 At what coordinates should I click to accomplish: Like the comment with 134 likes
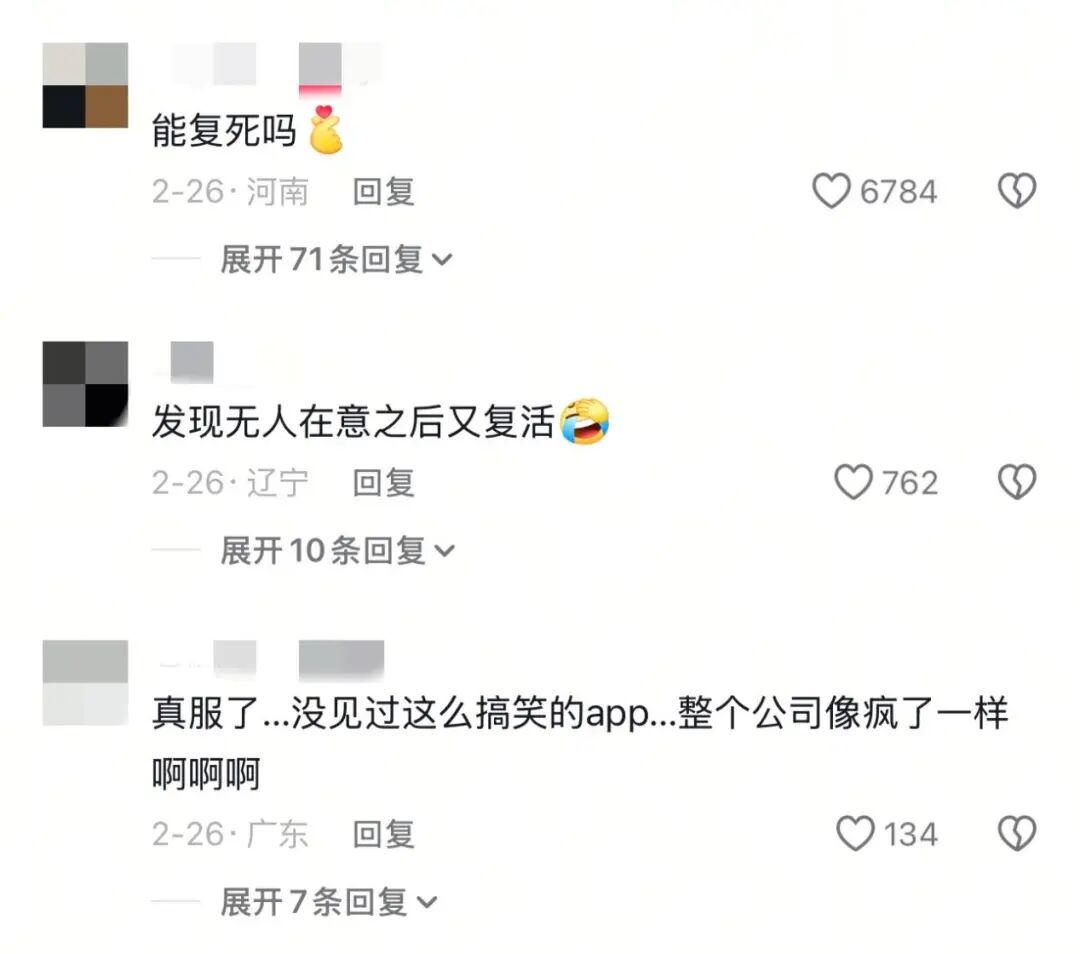click(x=855, y=833)
